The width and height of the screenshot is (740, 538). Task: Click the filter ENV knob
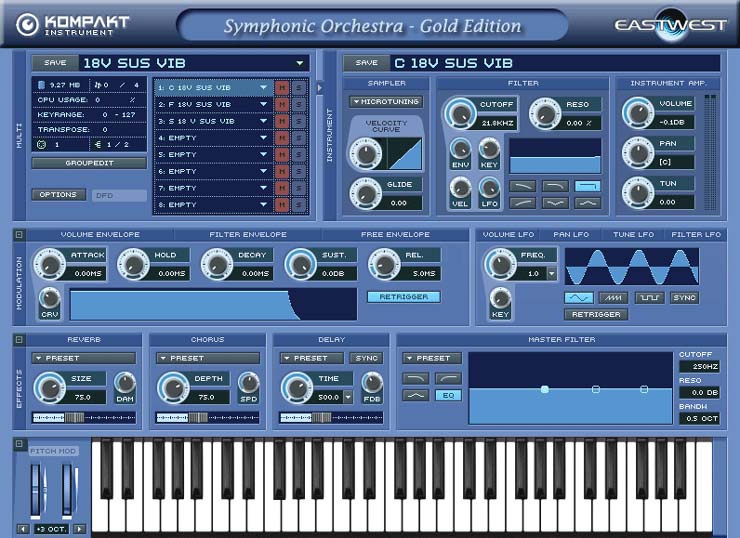click(460, 149)
